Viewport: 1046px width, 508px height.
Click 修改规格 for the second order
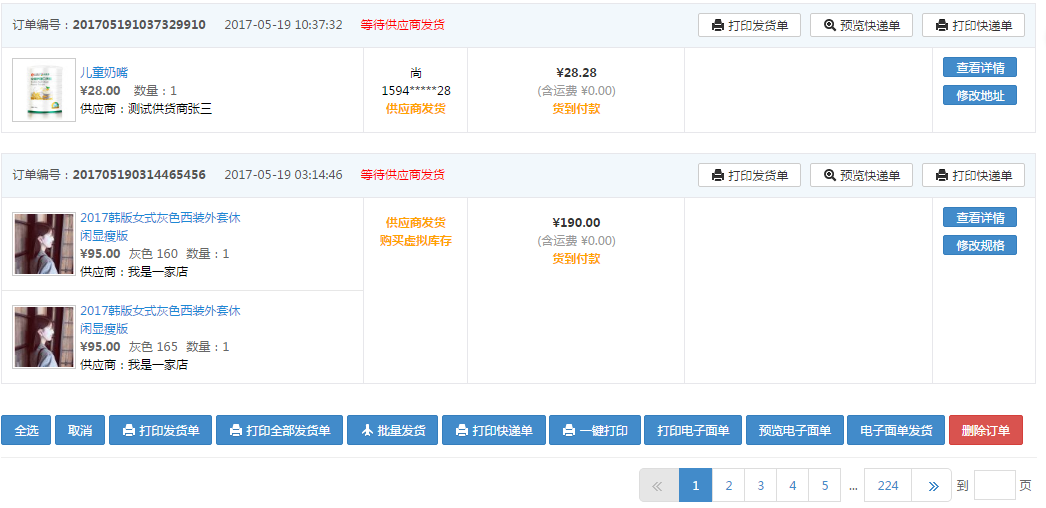pyautogui.click(x=979, y=245)
